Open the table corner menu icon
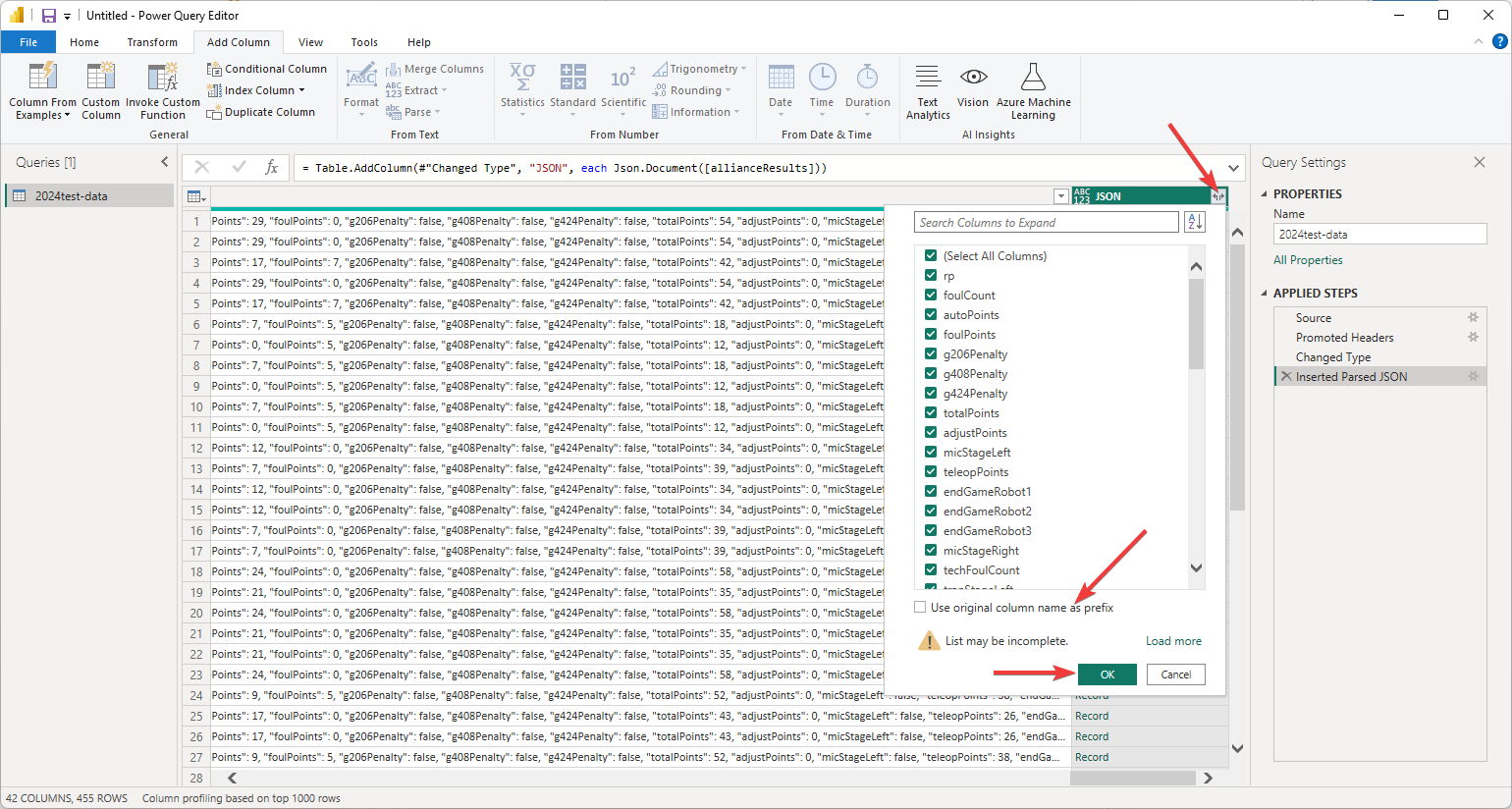The image size is (1512, 809). (195, 196)
